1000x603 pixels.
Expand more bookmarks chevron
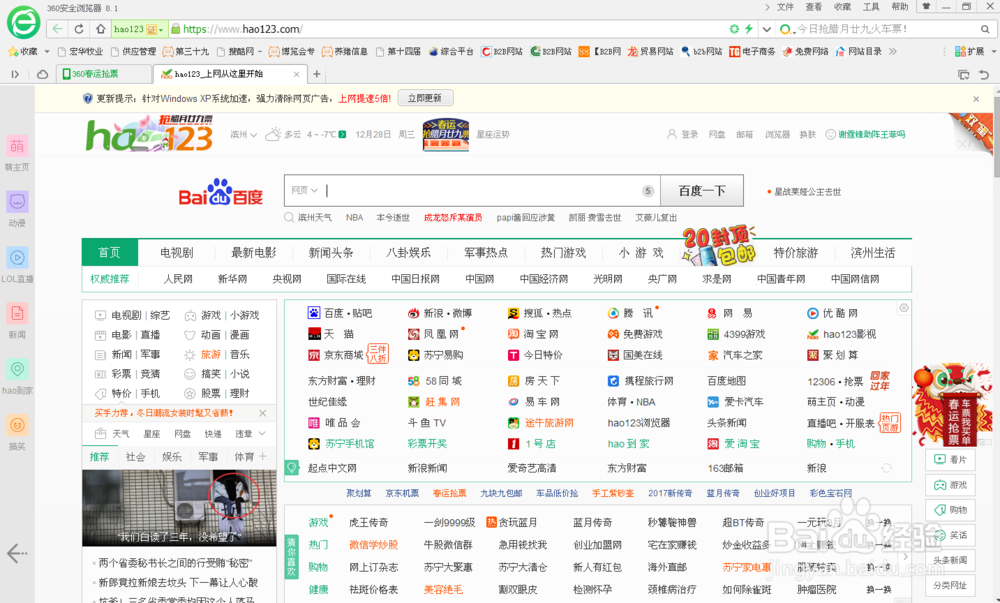coord(893,51)
